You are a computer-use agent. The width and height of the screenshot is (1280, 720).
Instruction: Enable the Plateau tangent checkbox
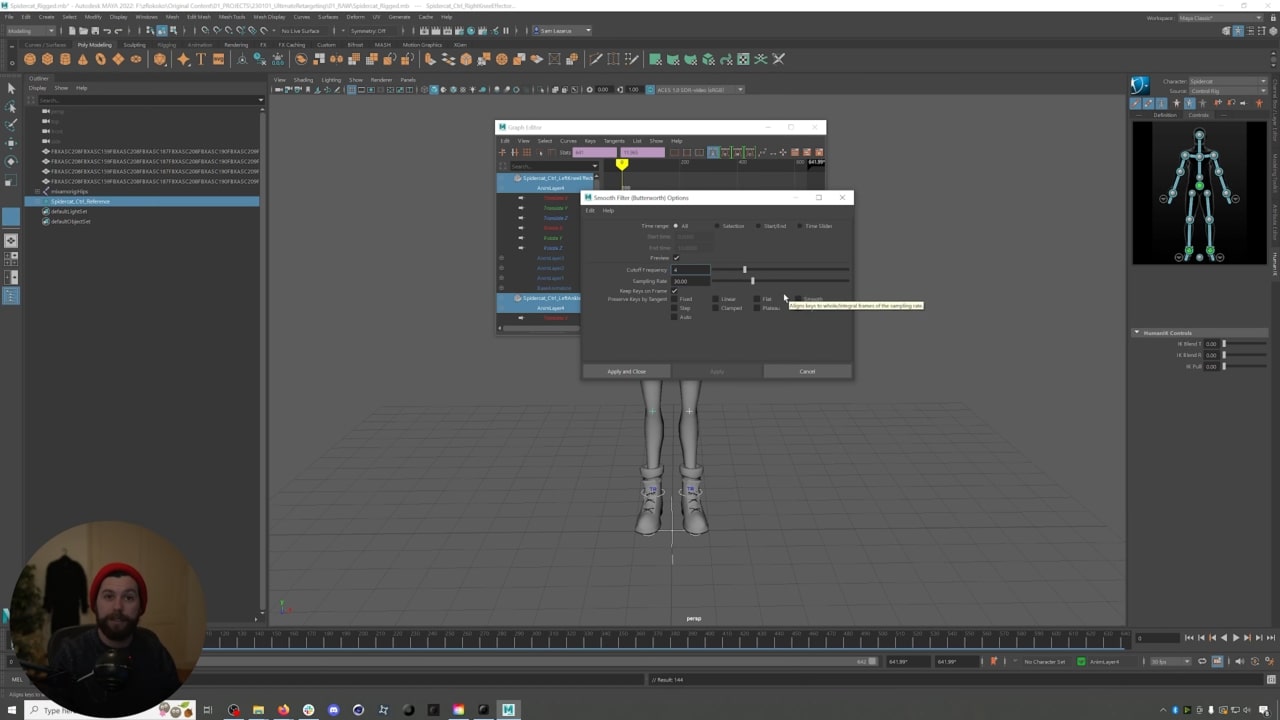(x=758, y=308)
